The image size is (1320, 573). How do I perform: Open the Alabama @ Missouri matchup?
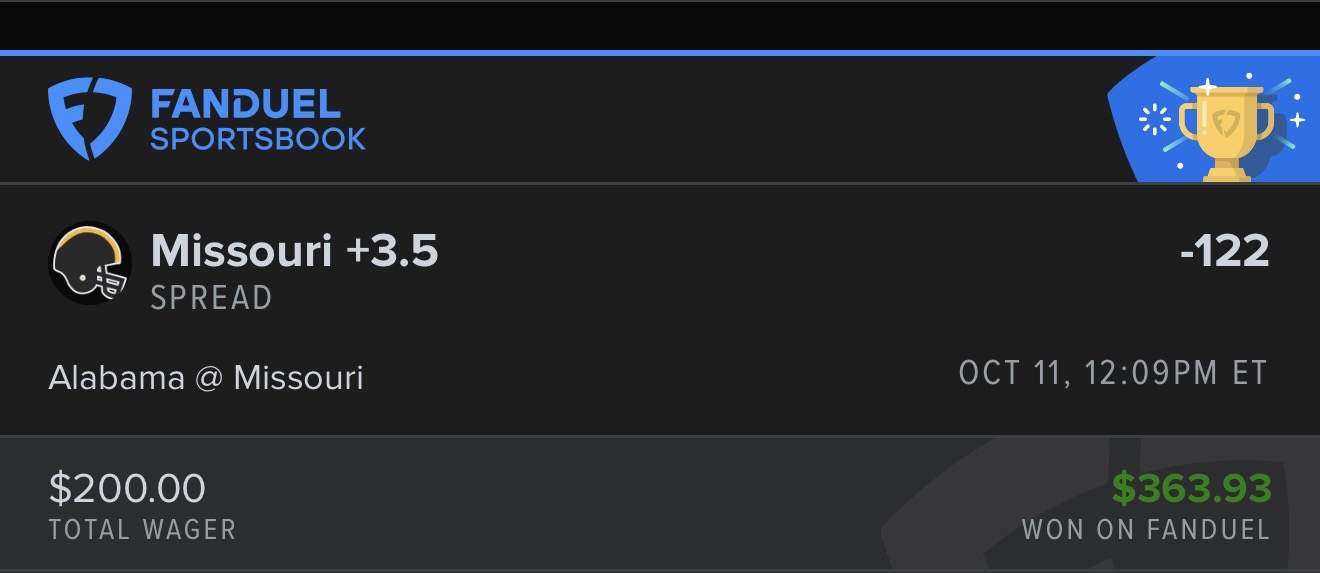(x=206, y=378)
